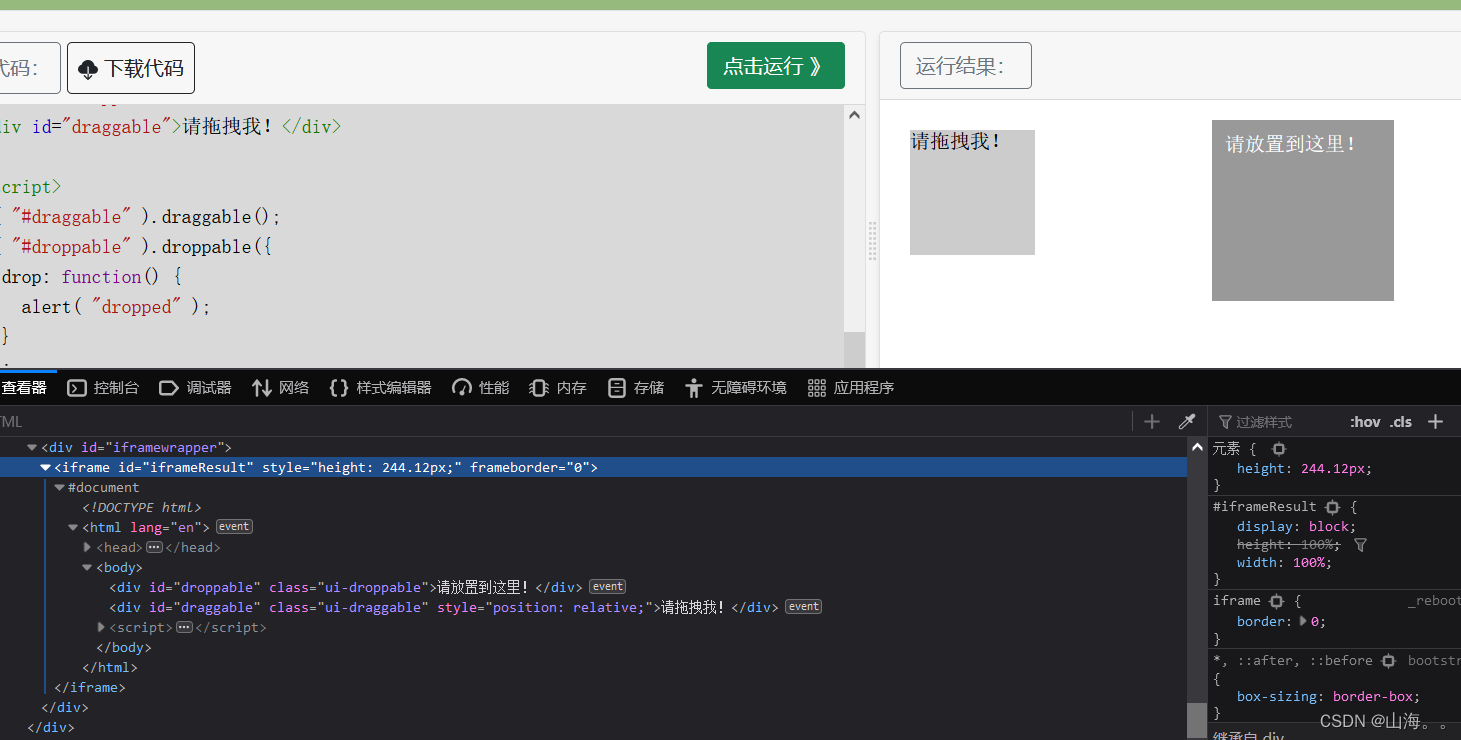Click the 下载代码 download button
Viewport: 1461px width, 740px height.
[130, 67]
